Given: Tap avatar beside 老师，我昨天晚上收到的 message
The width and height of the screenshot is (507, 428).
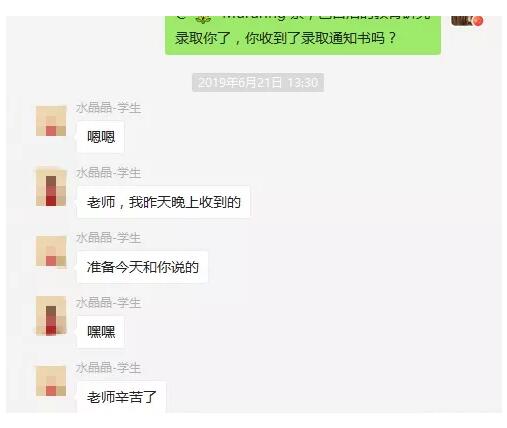Looking at the screenshot, I should [x=51, y=187].
